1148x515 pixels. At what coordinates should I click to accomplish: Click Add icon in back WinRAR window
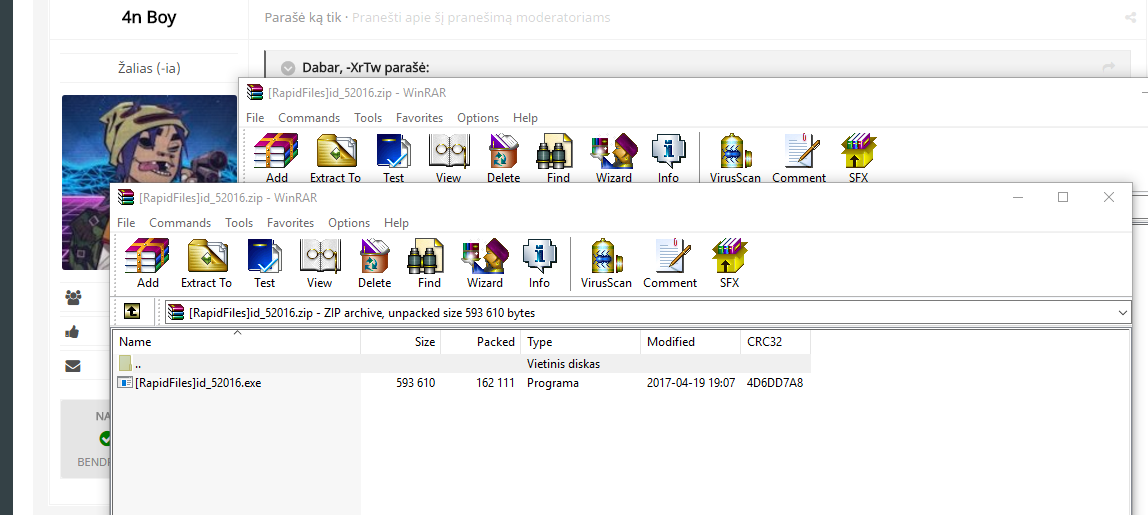pyautogui.click(x=276, y=158)
